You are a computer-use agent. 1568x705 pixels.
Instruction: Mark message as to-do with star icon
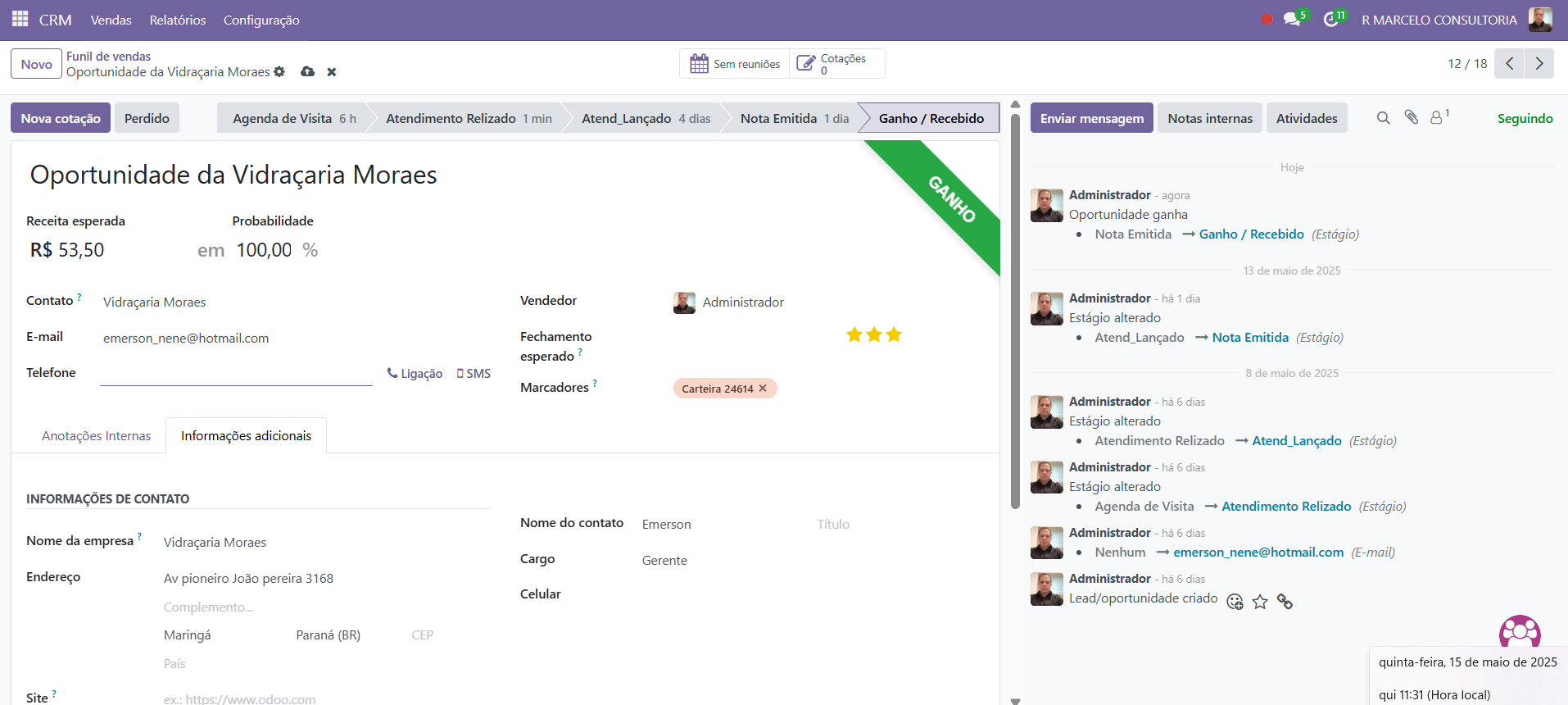tap(1260, 603)
